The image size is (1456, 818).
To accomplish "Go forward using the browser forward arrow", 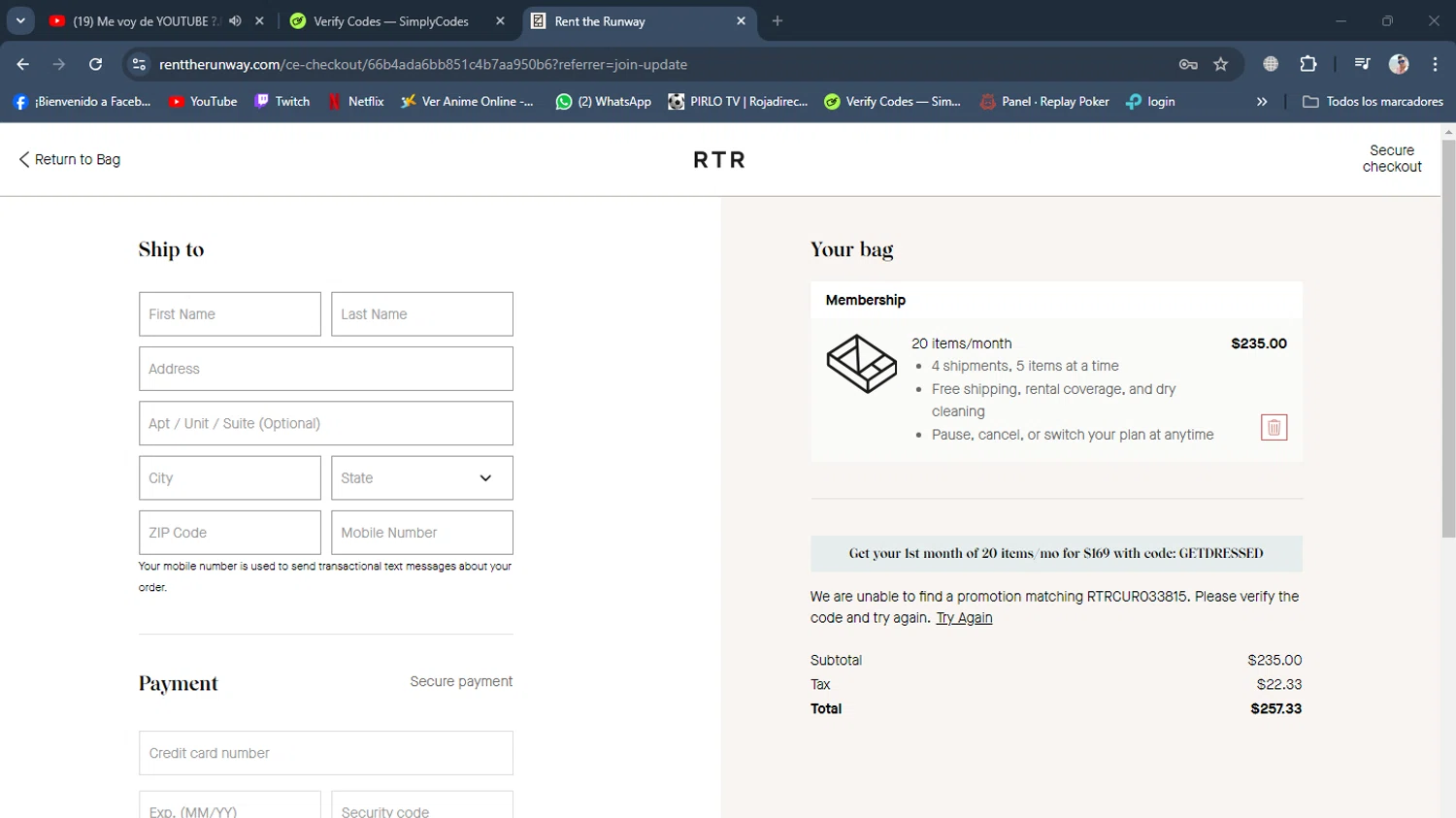I will [x=59, y=64].
